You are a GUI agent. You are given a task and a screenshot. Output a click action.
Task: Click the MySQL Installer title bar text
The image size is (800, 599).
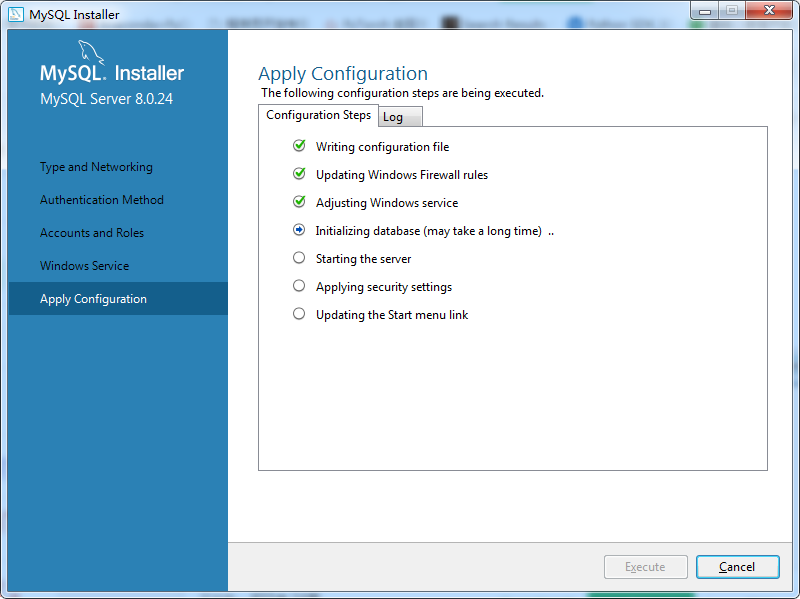click(x=74, y=15)
